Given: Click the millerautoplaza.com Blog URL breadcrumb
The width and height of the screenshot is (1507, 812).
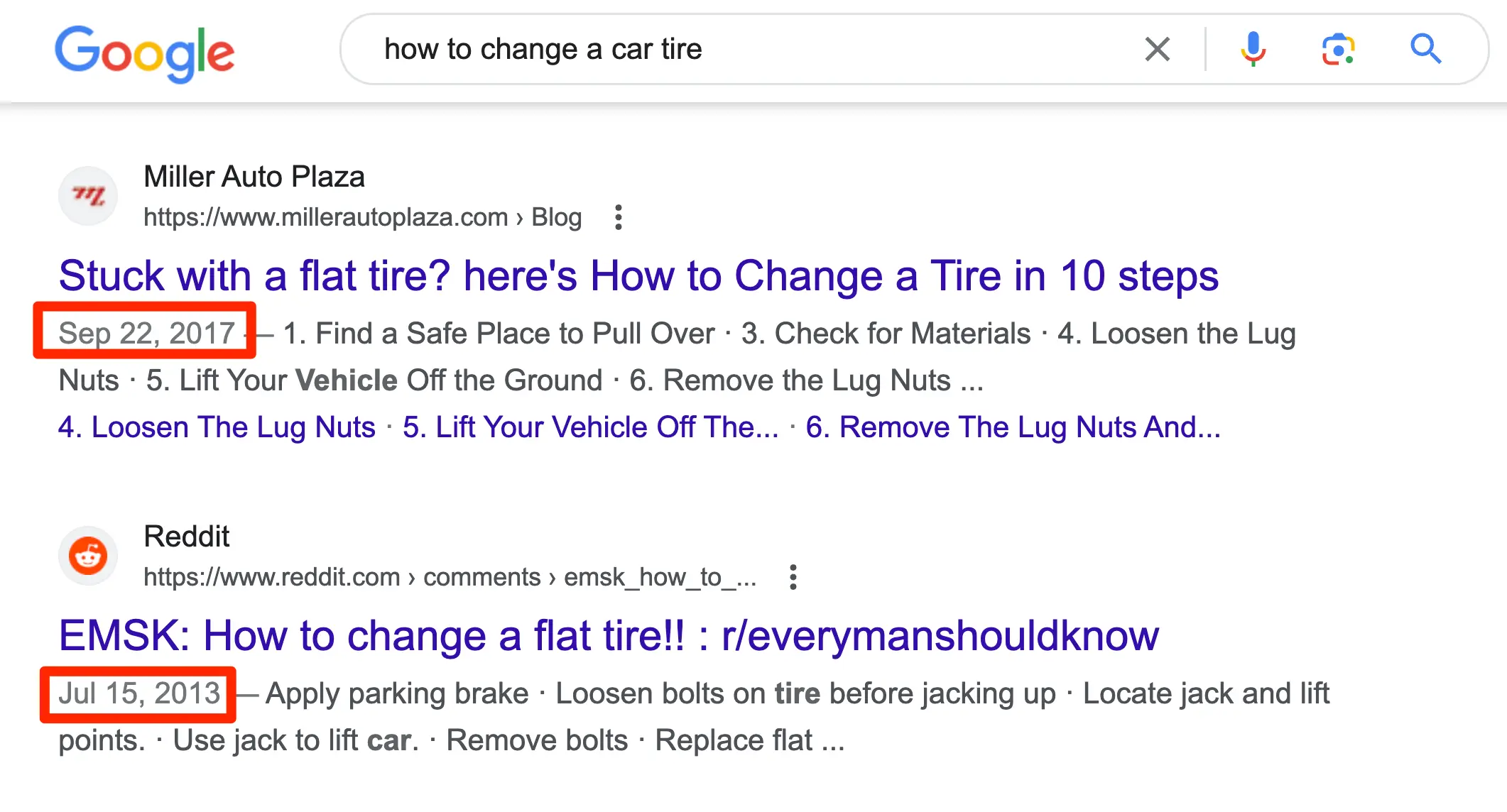Looking at the screenshot, I should coord(362,217).
